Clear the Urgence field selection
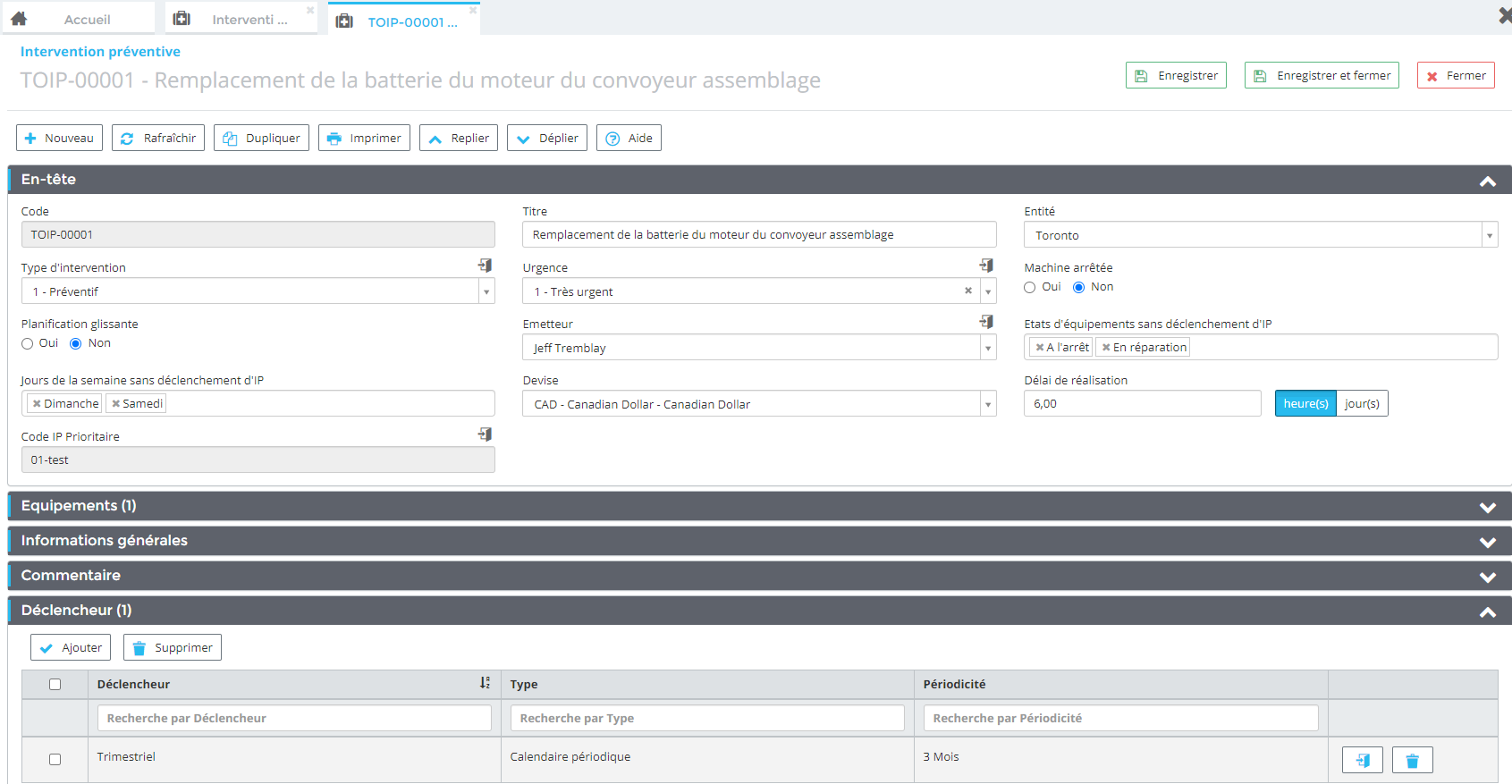Viewport: 1512px width, 784px height. point(967,291)
